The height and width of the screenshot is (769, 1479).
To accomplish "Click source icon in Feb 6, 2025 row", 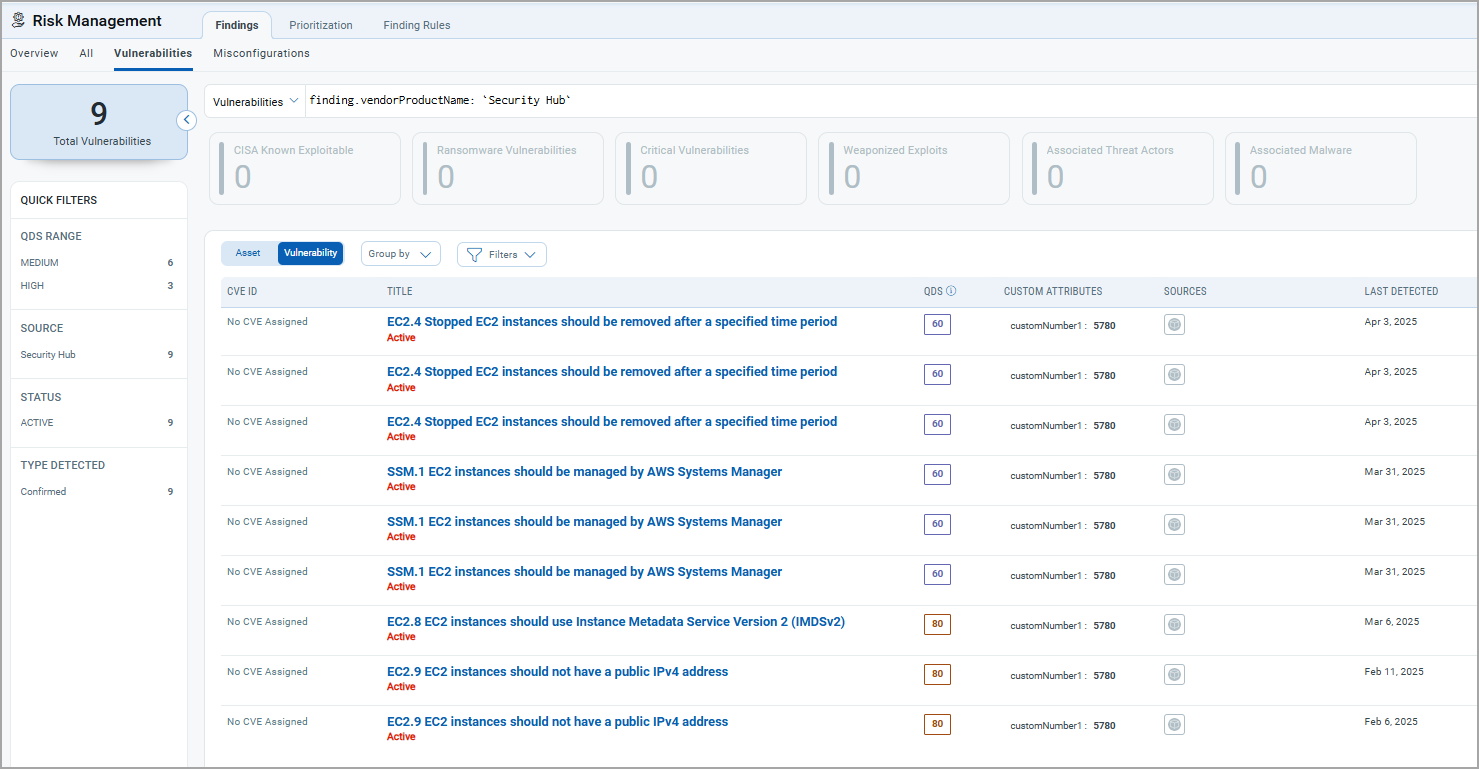I will (x=1174, y=725).
